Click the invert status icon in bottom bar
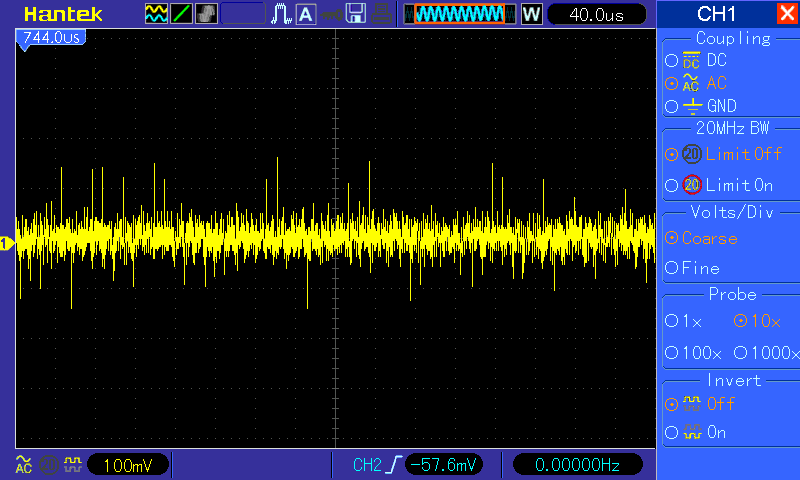800x480 pixels. point(73,464)
